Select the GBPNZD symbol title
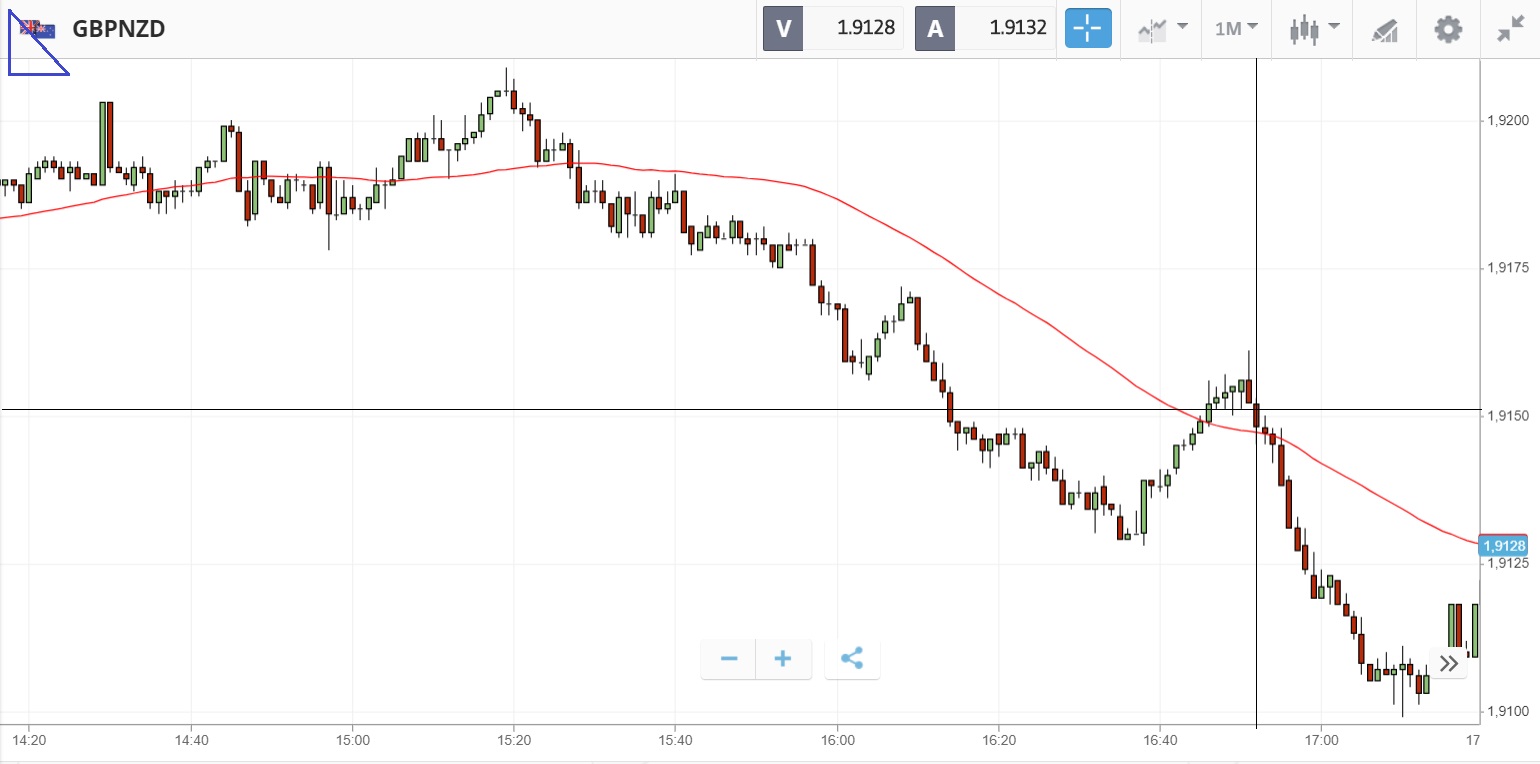 (x=119, y=29)
